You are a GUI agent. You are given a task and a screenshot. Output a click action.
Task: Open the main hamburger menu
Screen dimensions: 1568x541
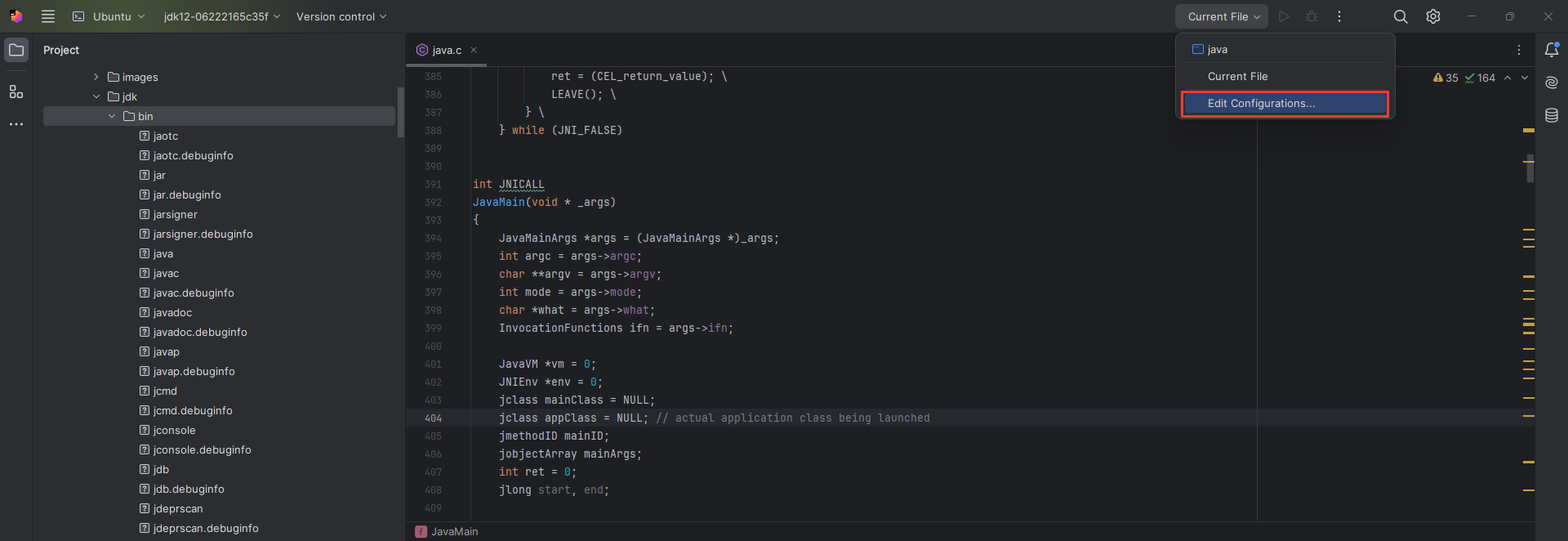coord(48,16)
